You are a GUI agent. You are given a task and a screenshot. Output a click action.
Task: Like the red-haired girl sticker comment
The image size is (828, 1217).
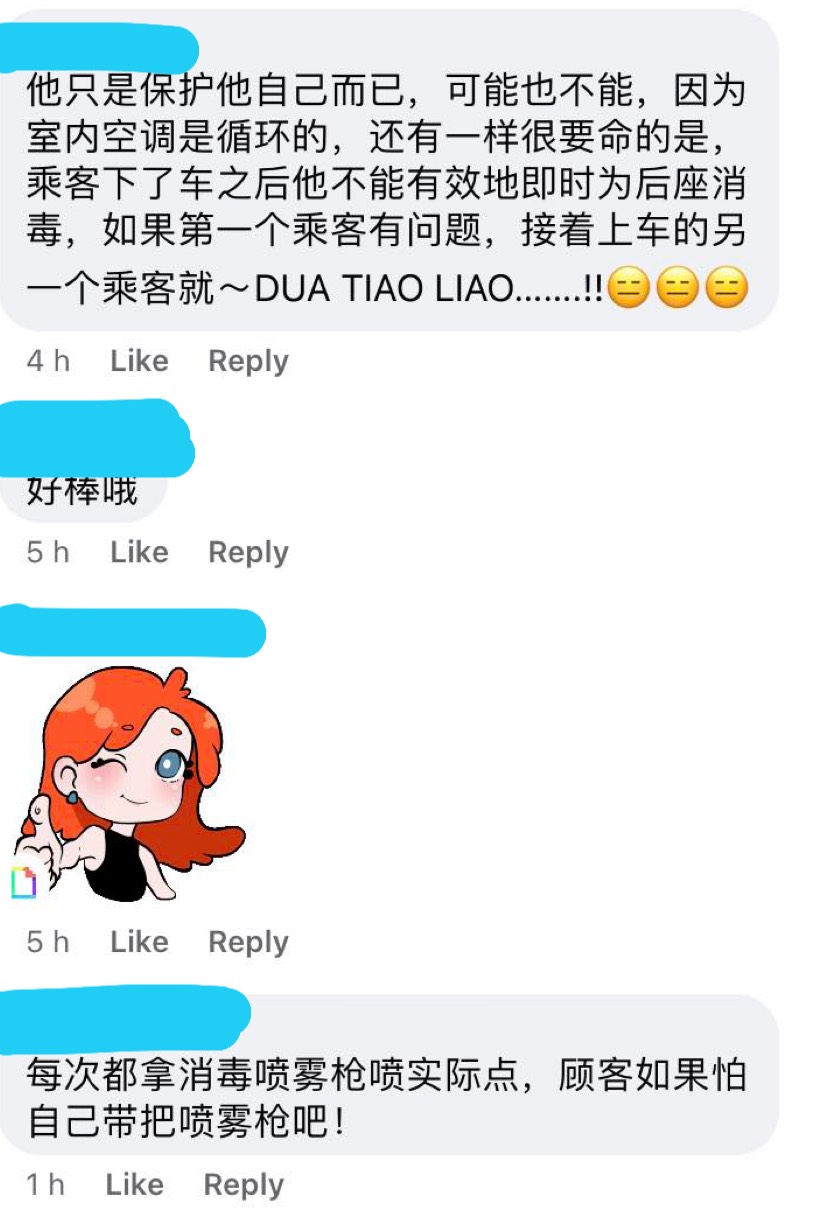click(x=139, y=942)
